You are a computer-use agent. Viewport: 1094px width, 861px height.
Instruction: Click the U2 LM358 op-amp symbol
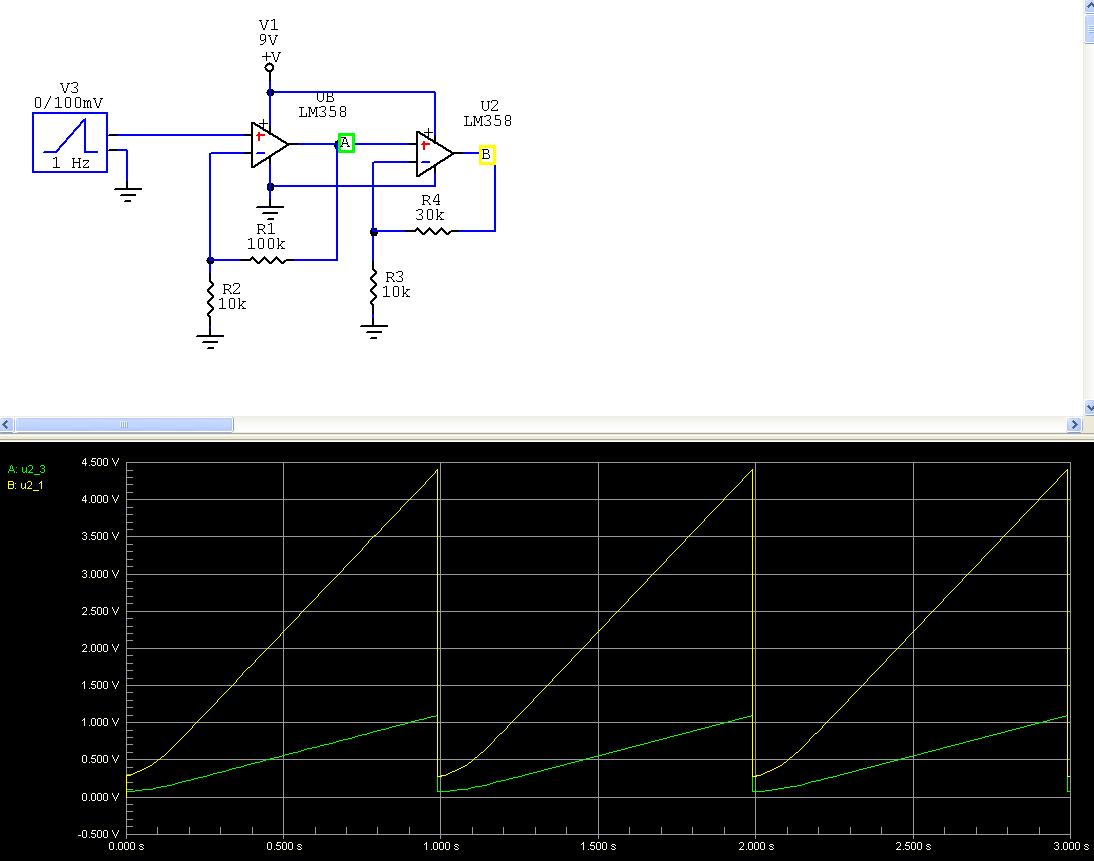(x=435, y=154)
